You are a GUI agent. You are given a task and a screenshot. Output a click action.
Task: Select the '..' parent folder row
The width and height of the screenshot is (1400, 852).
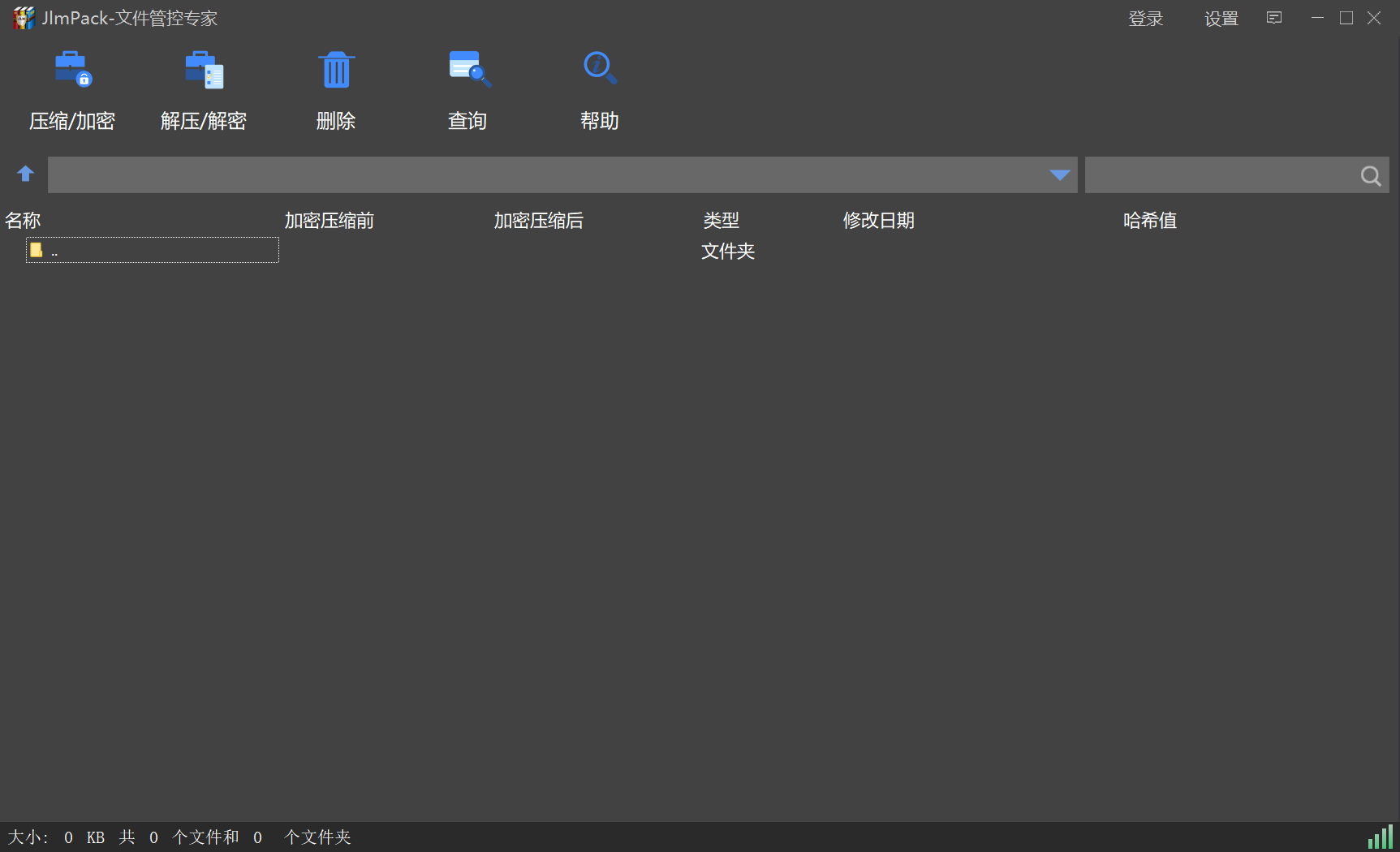coord(153,250)
